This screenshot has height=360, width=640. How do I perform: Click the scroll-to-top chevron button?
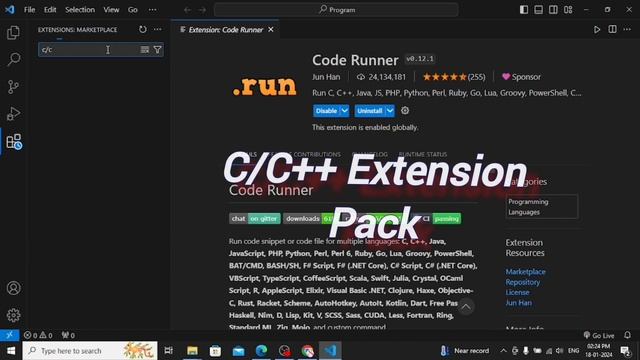pyautogui.click(x=466, y=307)
